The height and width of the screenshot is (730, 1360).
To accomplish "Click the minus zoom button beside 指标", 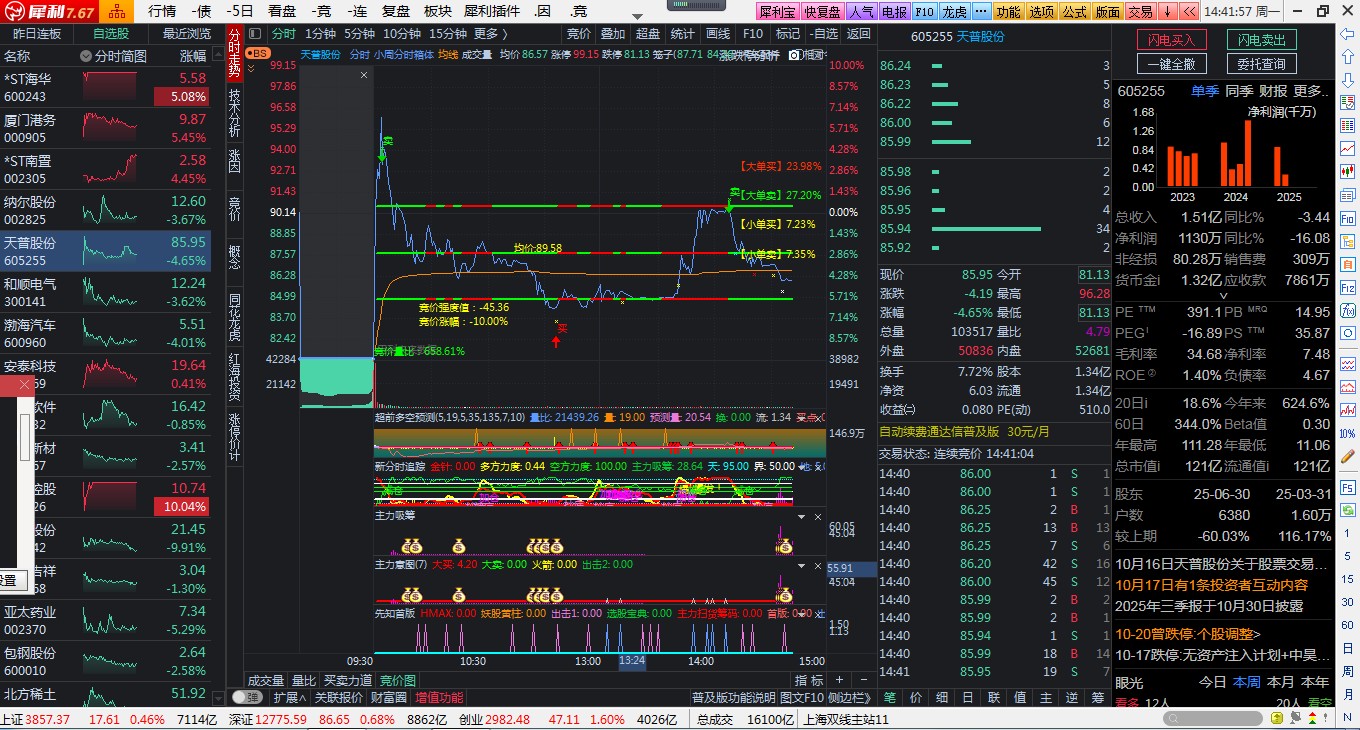I will (x=864, y=680).
